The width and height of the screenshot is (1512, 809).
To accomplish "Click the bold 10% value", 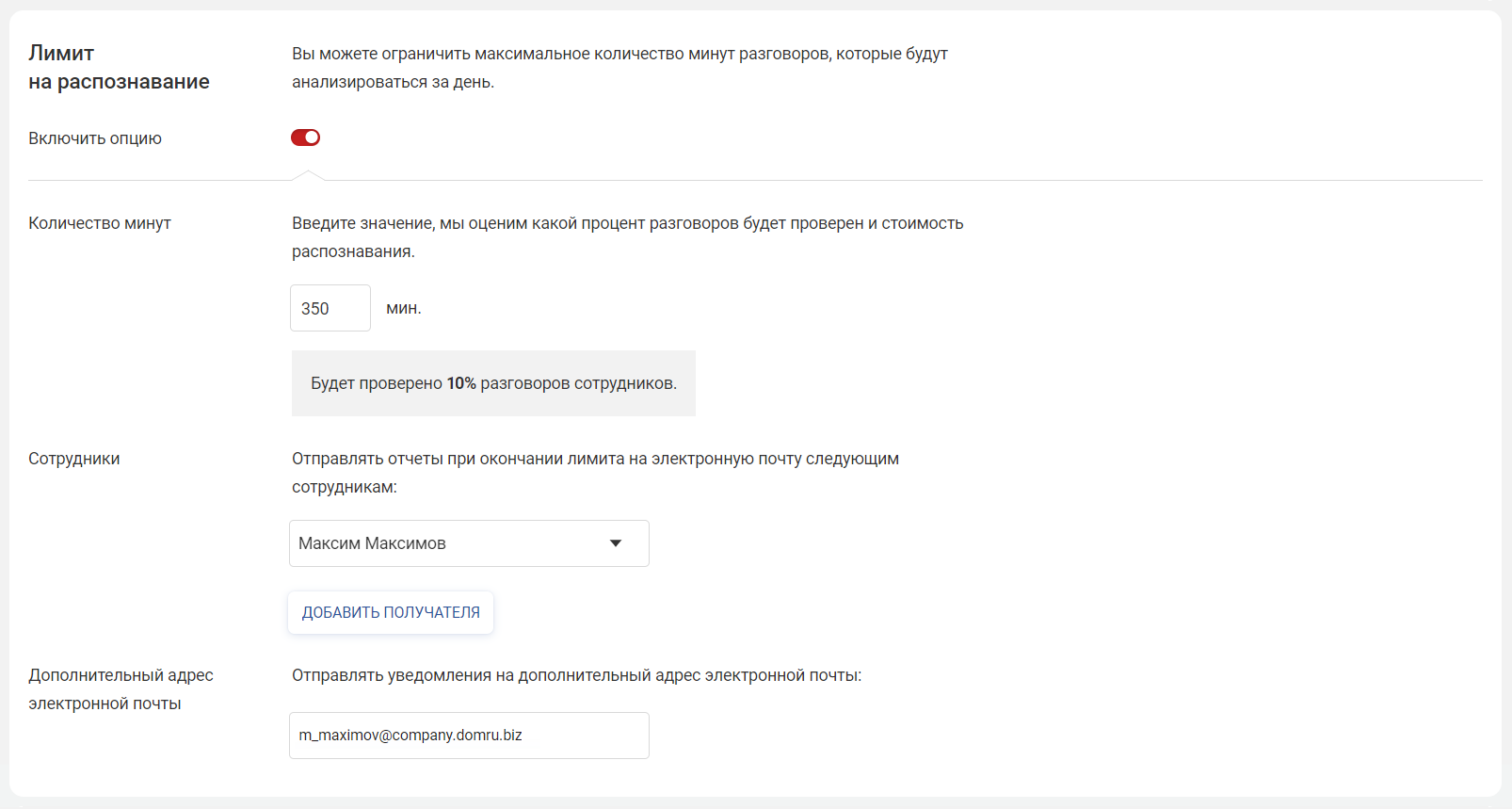I will pos(461,383).
